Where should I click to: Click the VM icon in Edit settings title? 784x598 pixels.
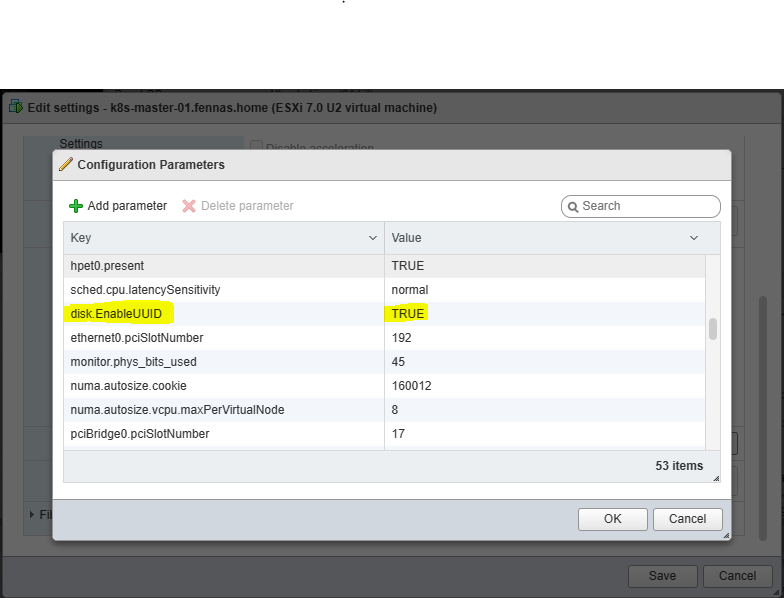(x=16, y=106)
